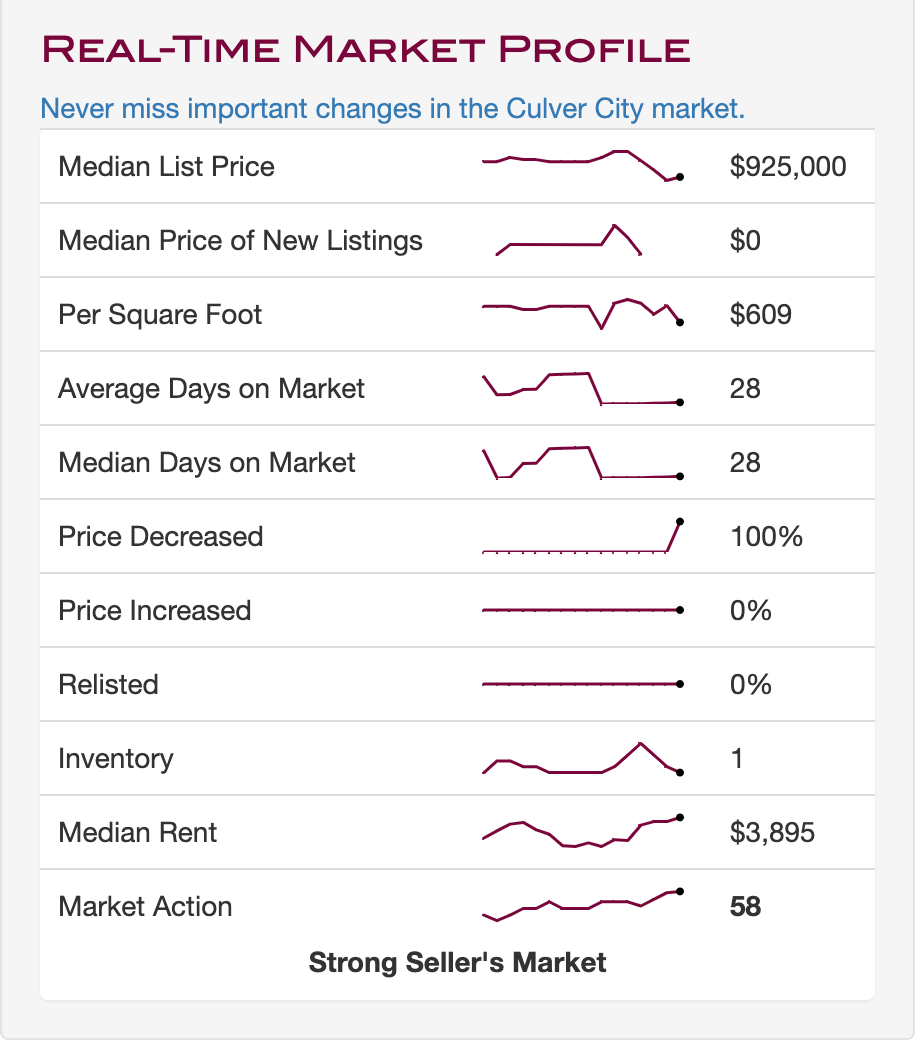Click the Culver City market link
924x1042 pixels.
tap(392, 108)
